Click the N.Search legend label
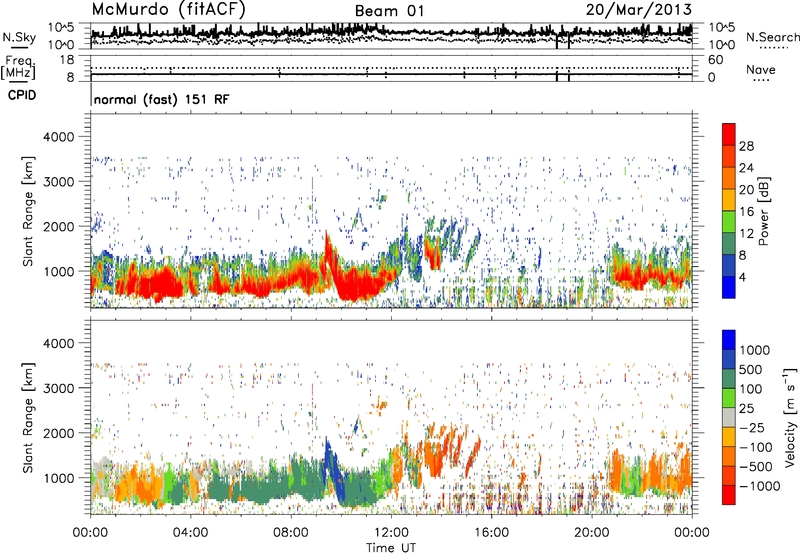Image resolution: width=800 pixels, height=554 pixels. 772,37
